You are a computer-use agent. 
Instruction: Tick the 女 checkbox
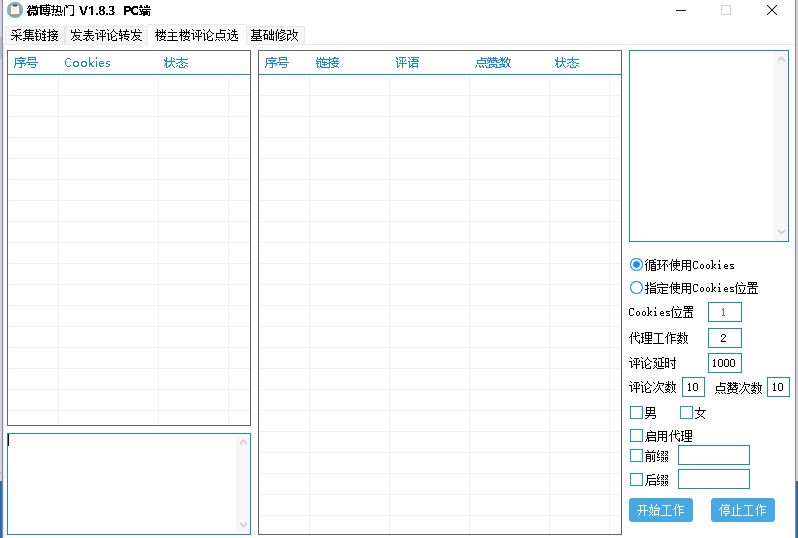[x=686, y=412]
